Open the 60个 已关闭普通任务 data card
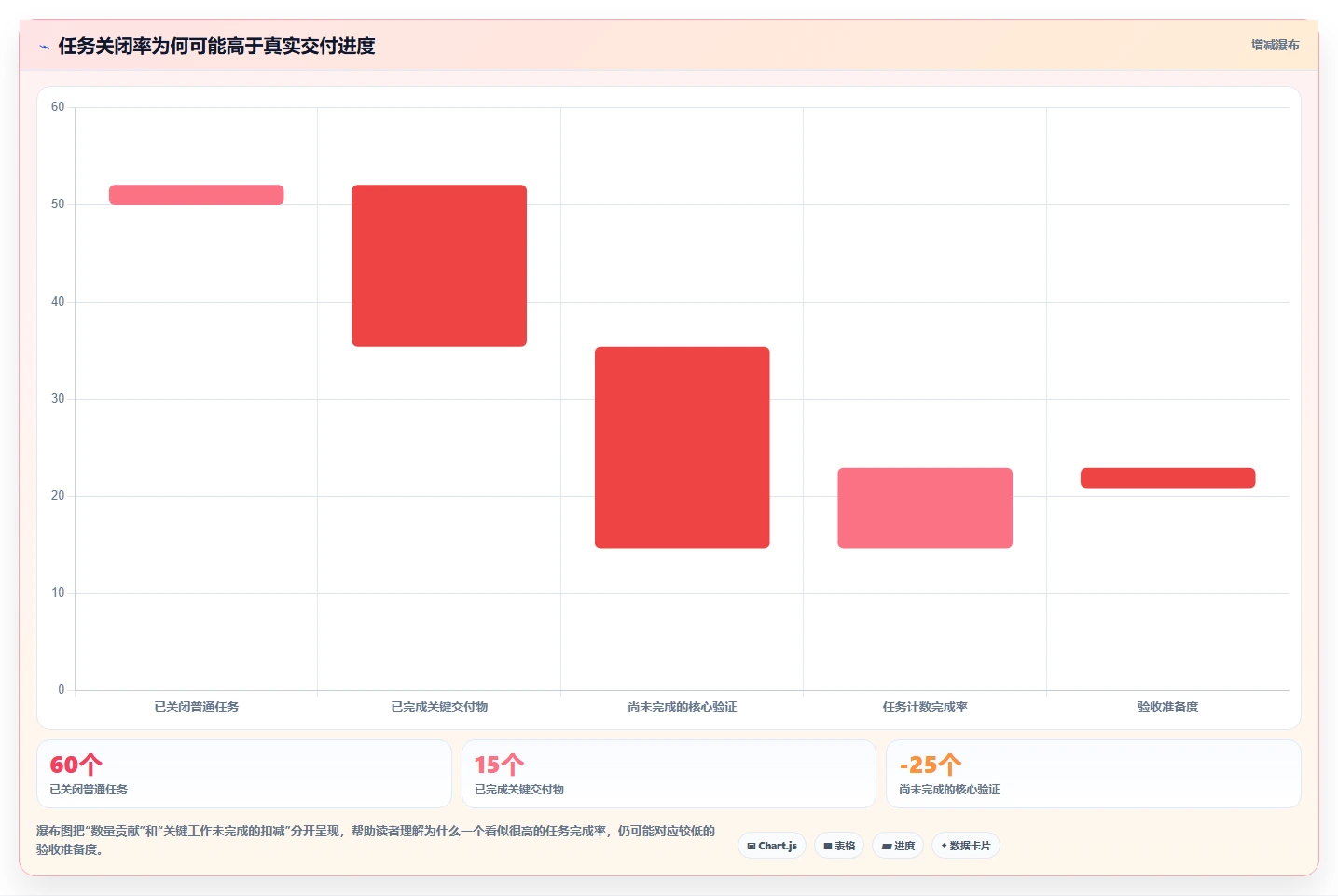 [x=244, y=774]
